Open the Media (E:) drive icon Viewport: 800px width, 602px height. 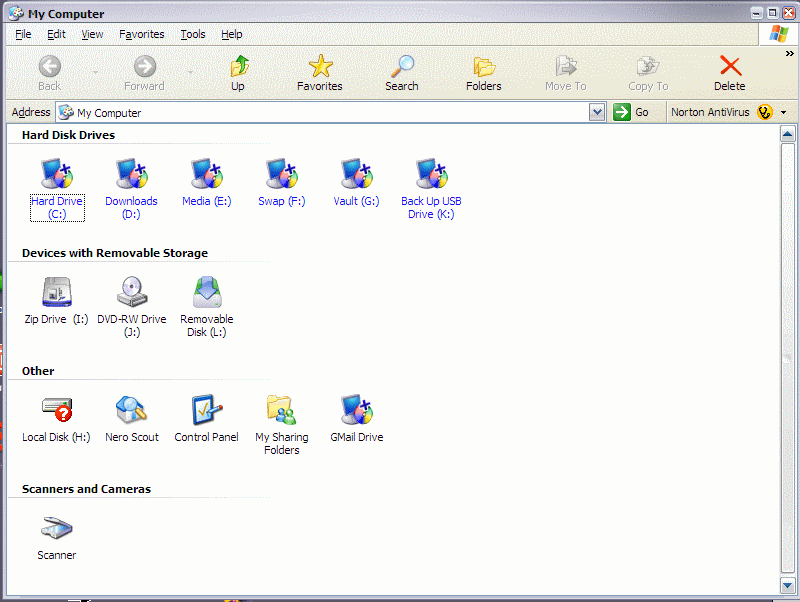[207, 173]
